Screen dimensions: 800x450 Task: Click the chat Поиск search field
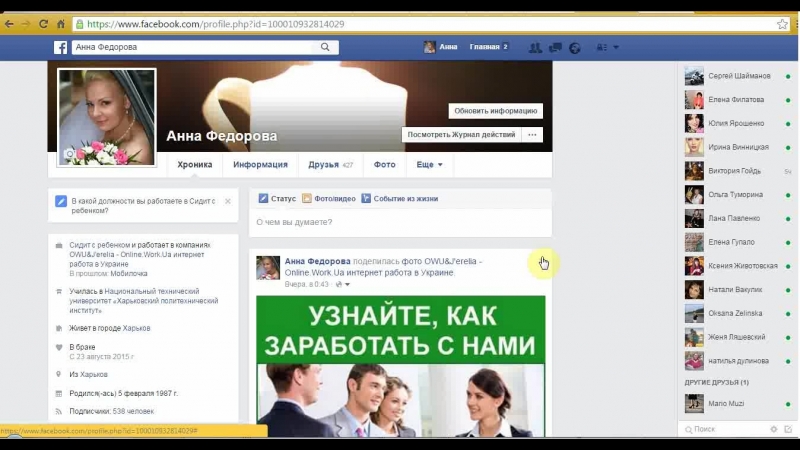click(x=724, y=429)
